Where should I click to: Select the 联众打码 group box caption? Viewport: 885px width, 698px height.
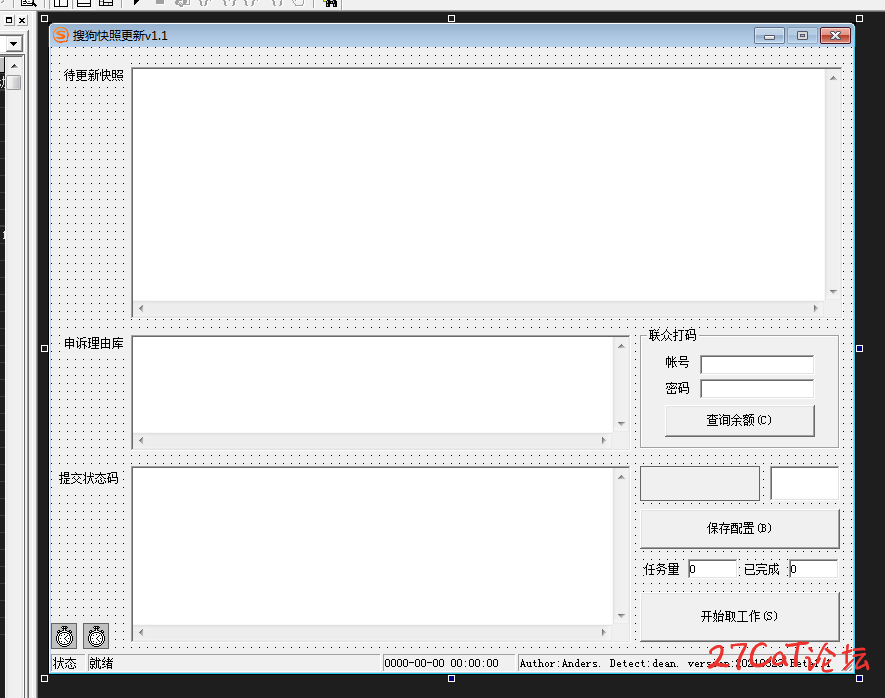pos(672,335)
